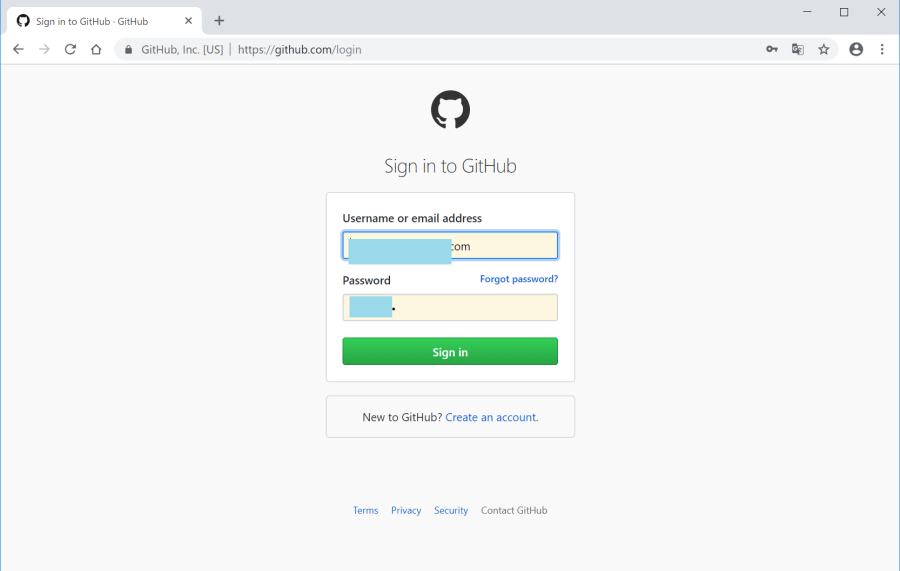Bookmark this page with the star icon

click(x=824, y=49)
